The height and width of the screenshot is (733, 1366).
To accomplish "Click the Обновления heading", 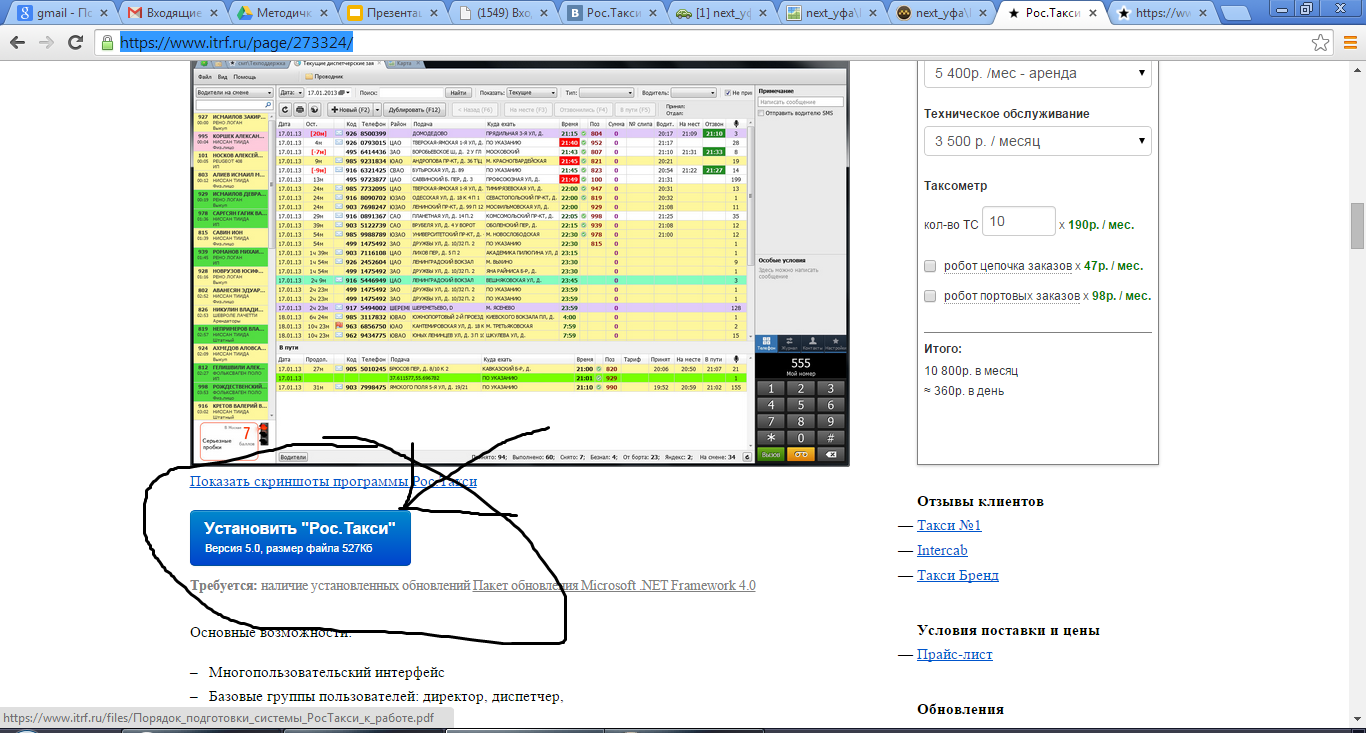I will (x=960, y=709).
